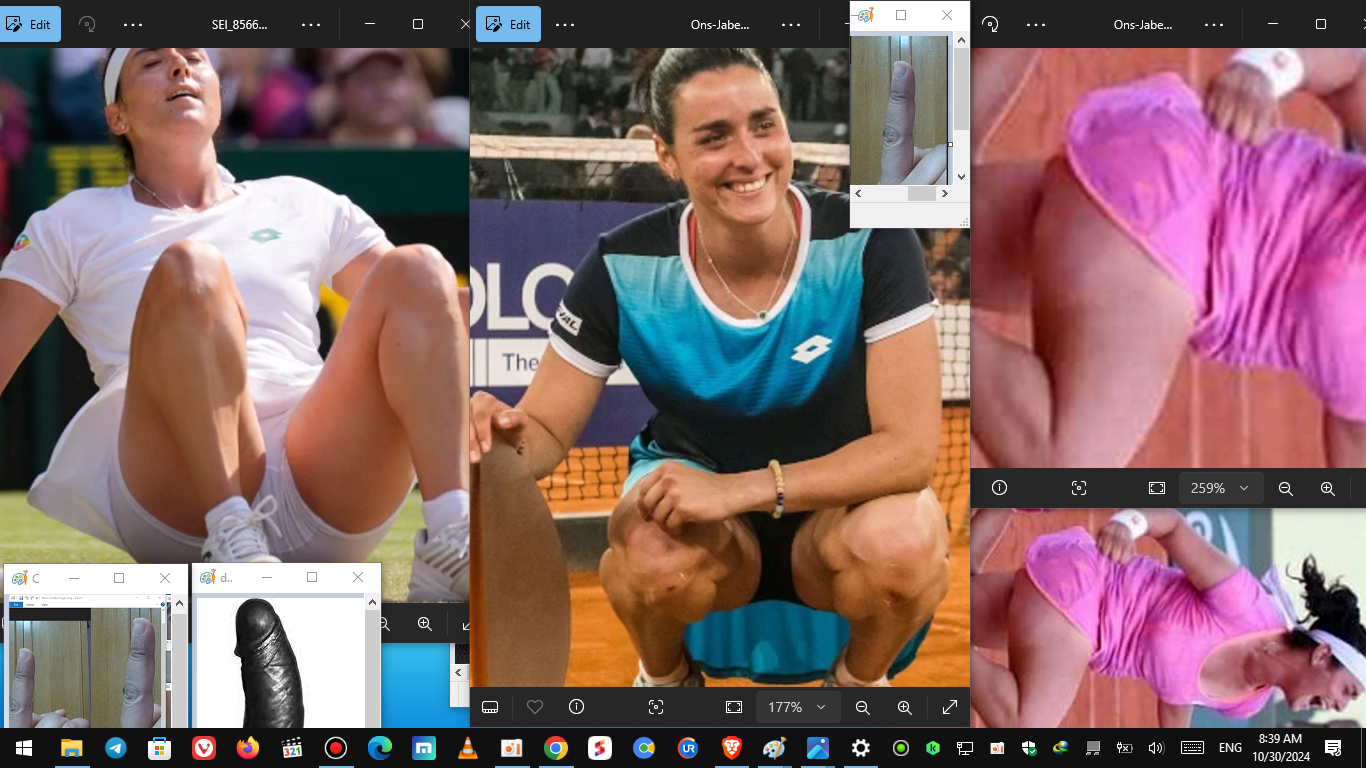Image resolution: width=1366 pixels, height=768 pixels.
Task: Toggle ENG input language in system tray
Action: [x=1230, y=748]
